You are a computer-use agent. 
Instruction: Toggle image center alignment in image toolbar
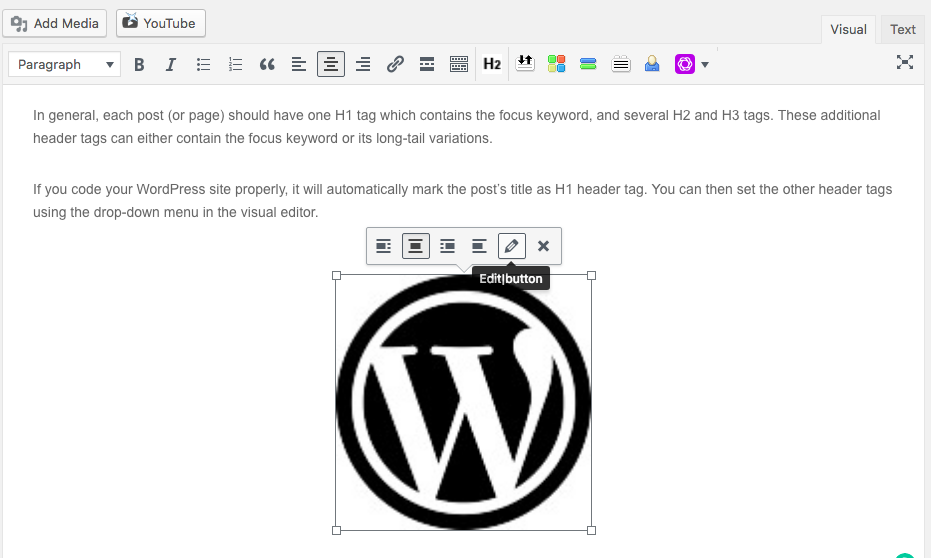pos(416,246)
